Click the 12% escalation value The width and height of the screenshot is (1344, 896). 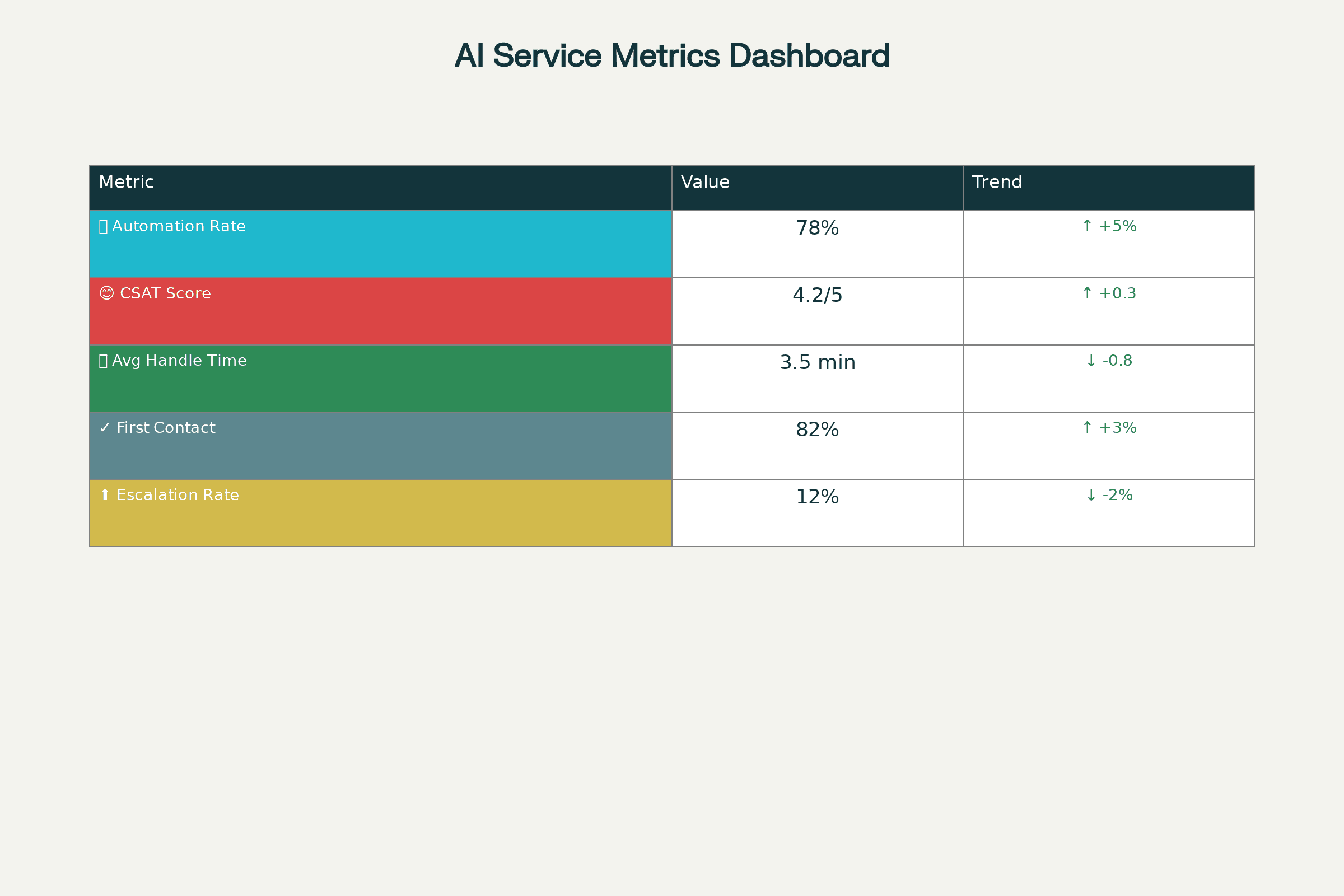[x=818, y=497]
